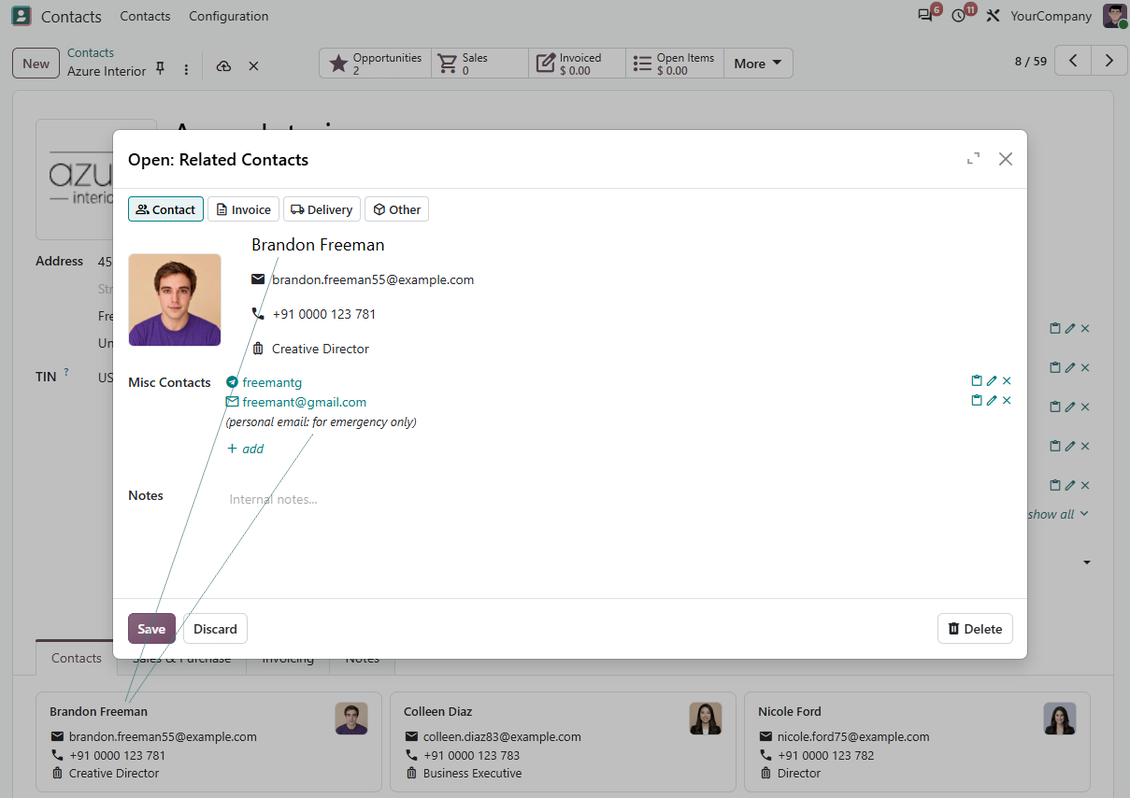Open Invoiced stat button

click(577, 63)
